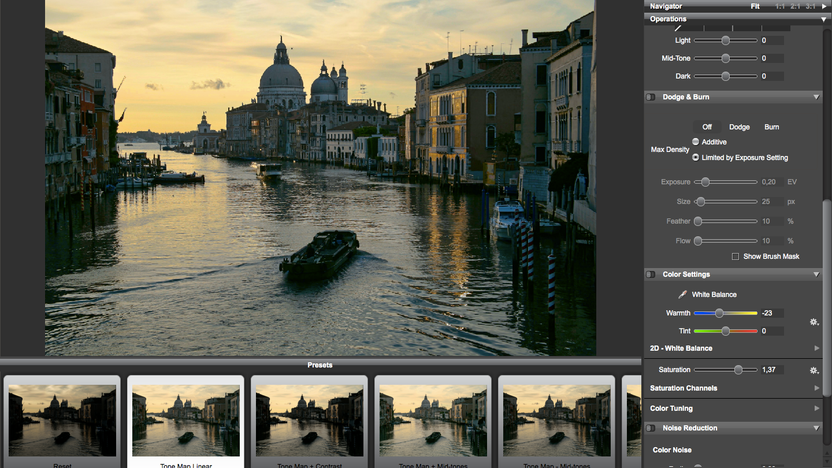832x468 pixels.
Task: Switch Dodge & Burn mode to Off
Action: pos(707,127)
